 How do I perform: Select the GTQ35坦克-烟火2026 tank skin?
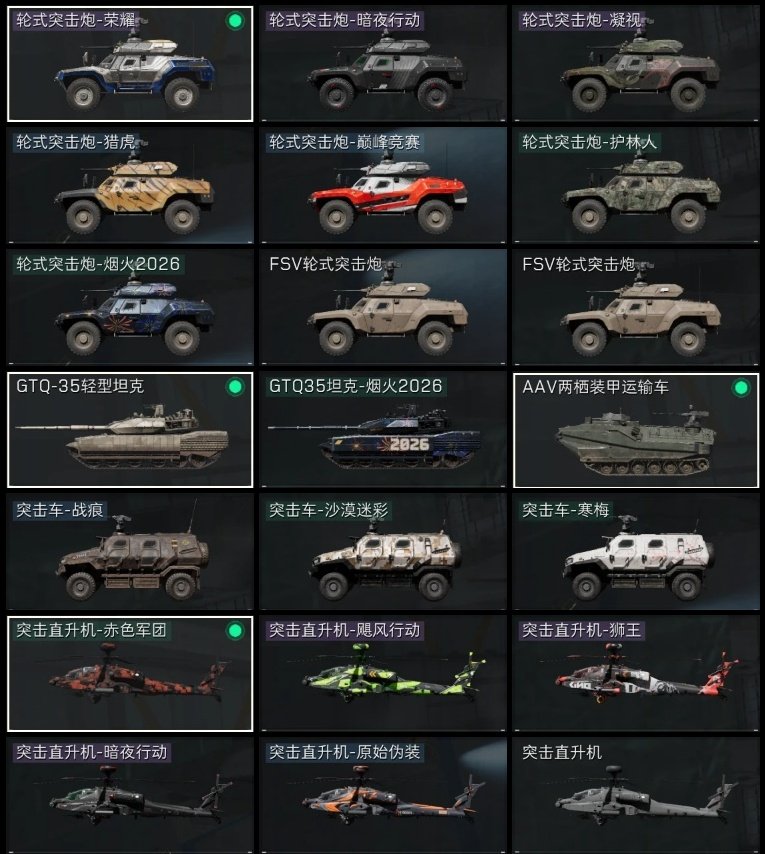383,430
